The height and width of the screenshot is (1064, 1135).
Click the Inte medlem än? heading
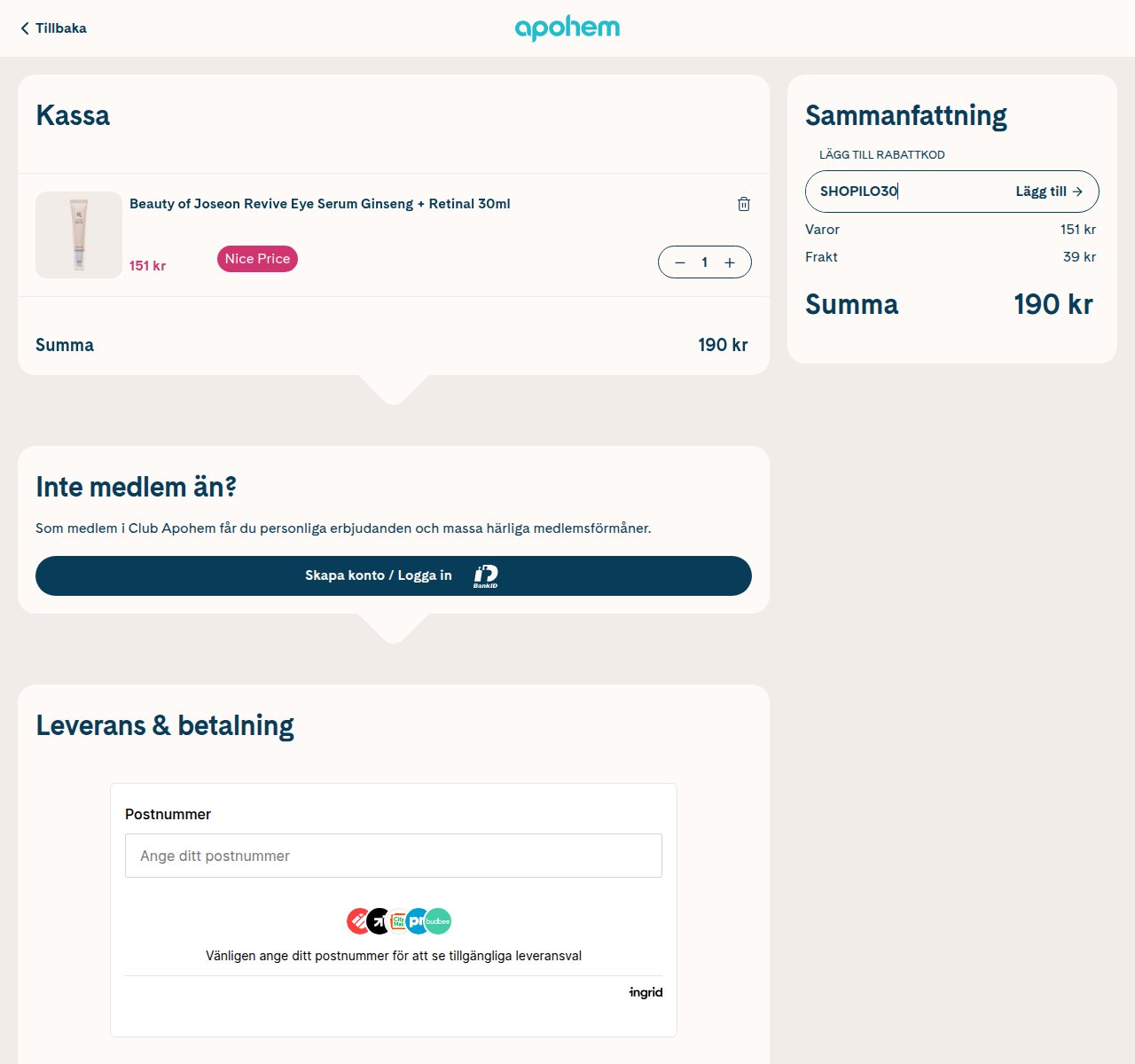pos(137,487)
